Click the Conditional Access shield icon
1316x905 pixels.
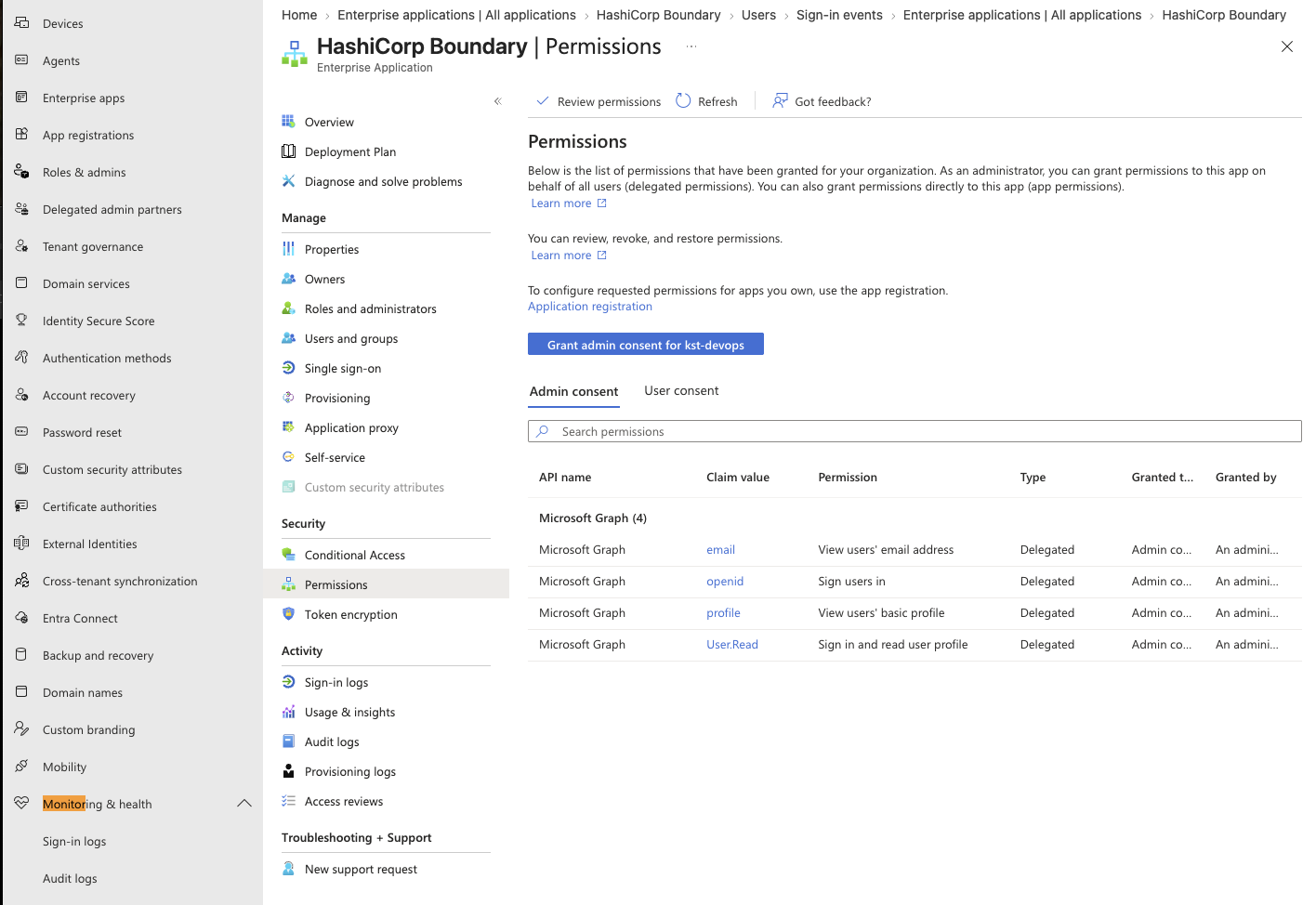point(288,554)
